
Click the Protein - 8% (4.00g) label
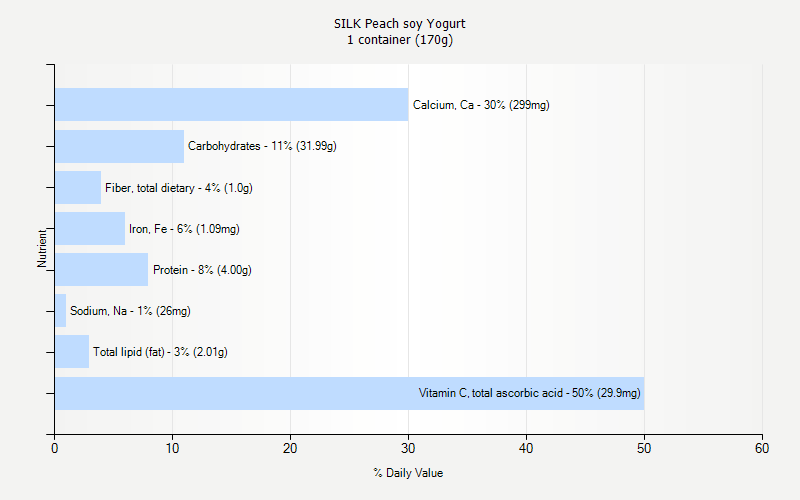coord(202,270)
